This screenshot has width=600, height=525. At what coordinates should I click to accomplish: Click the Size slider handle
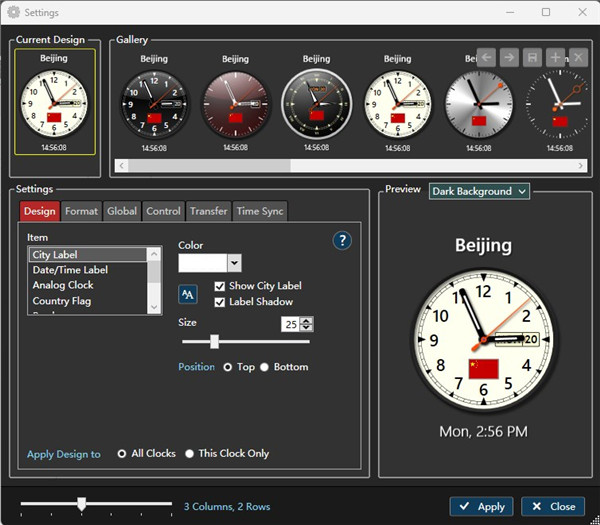[214, 342]
